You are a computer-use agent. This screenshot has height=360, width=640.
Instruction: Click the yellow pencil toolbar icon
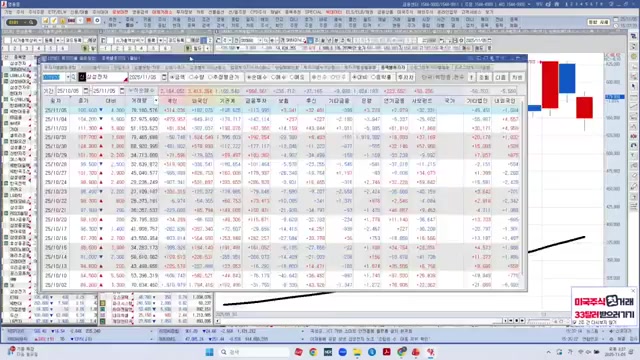click(x=54, y=21)
